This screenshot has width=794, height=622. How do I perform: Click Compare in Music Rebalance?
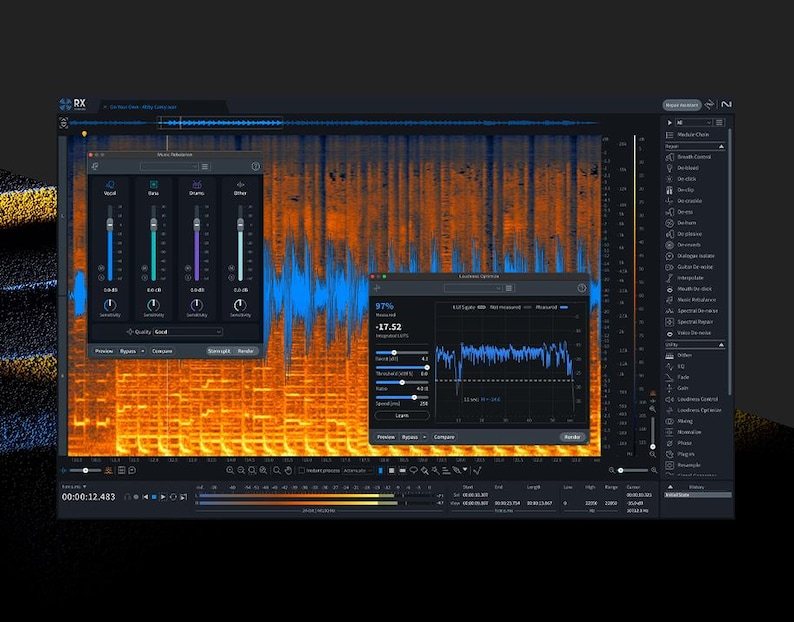pyautogui.click(x=162, y=351)
